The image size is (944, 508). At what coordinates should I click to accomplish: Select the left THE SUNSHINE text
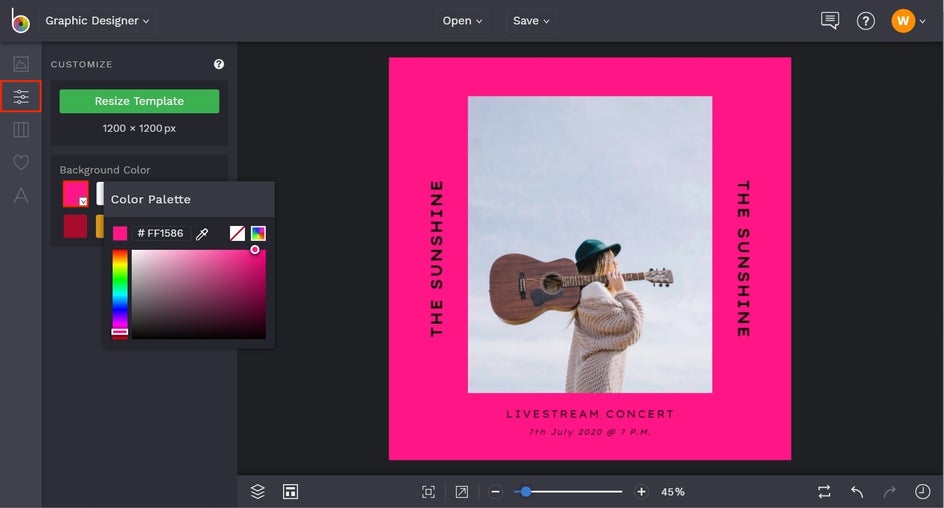pos(436,259)
